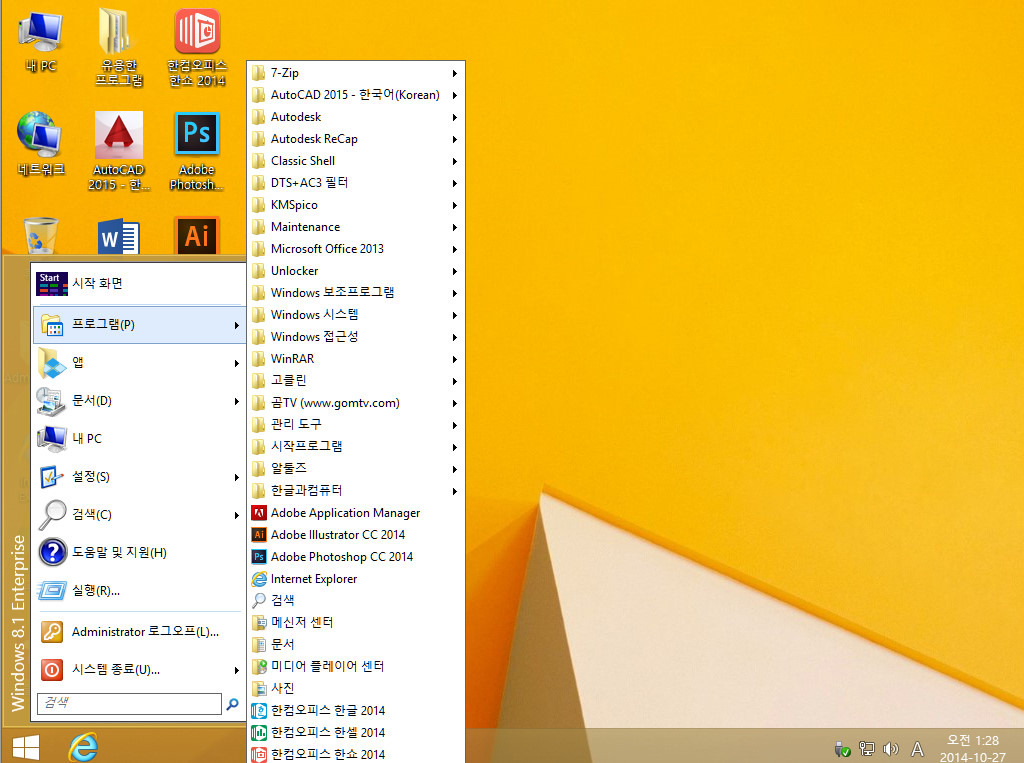Launch AutoCAD 2015 desktop shortcut
The height and width of the screenshot is (763, 1024).
click(x=119, y=150)
